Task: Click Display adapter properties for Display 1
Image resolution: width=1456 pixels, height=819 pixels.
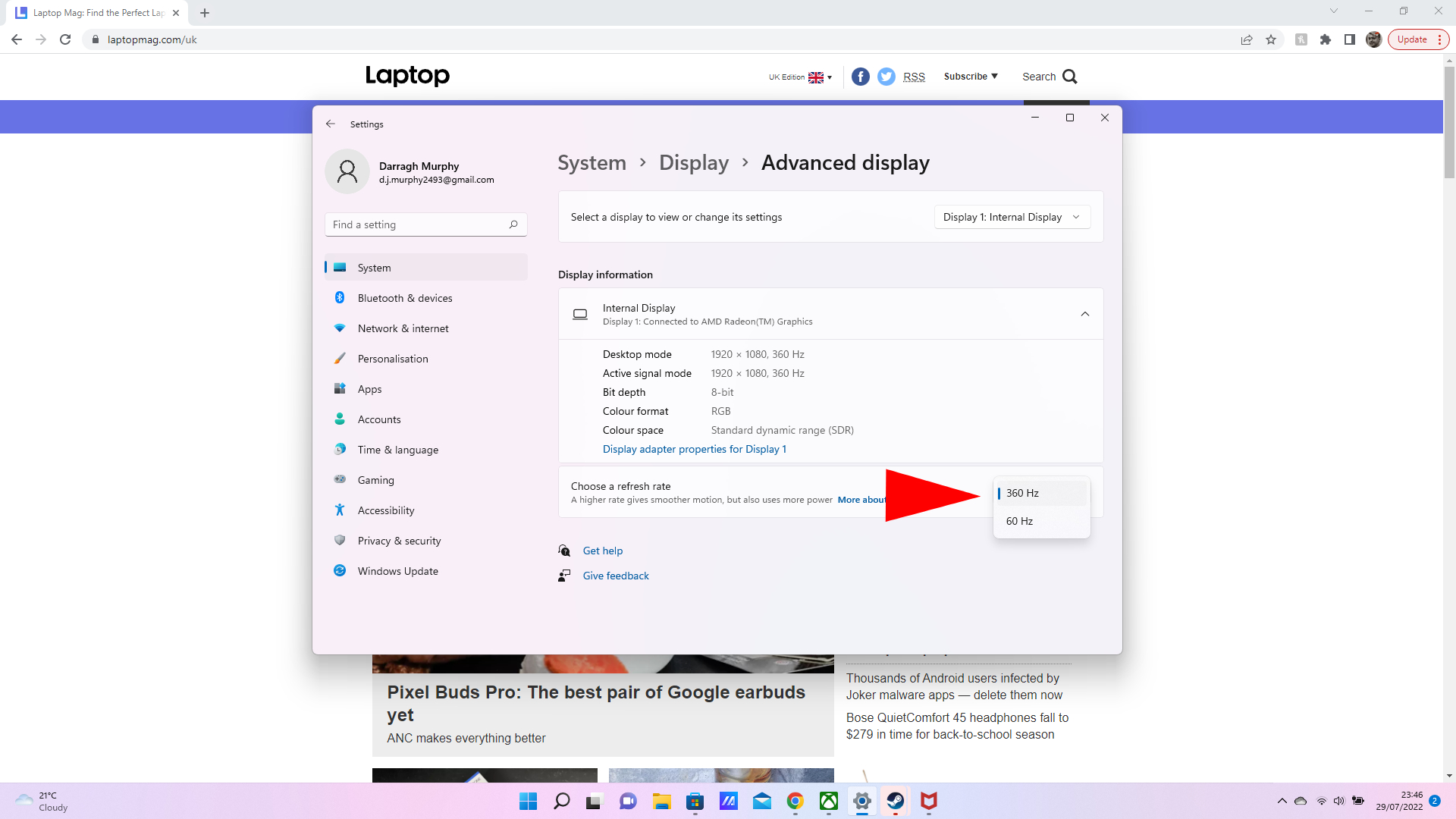Action: point(694,449)
